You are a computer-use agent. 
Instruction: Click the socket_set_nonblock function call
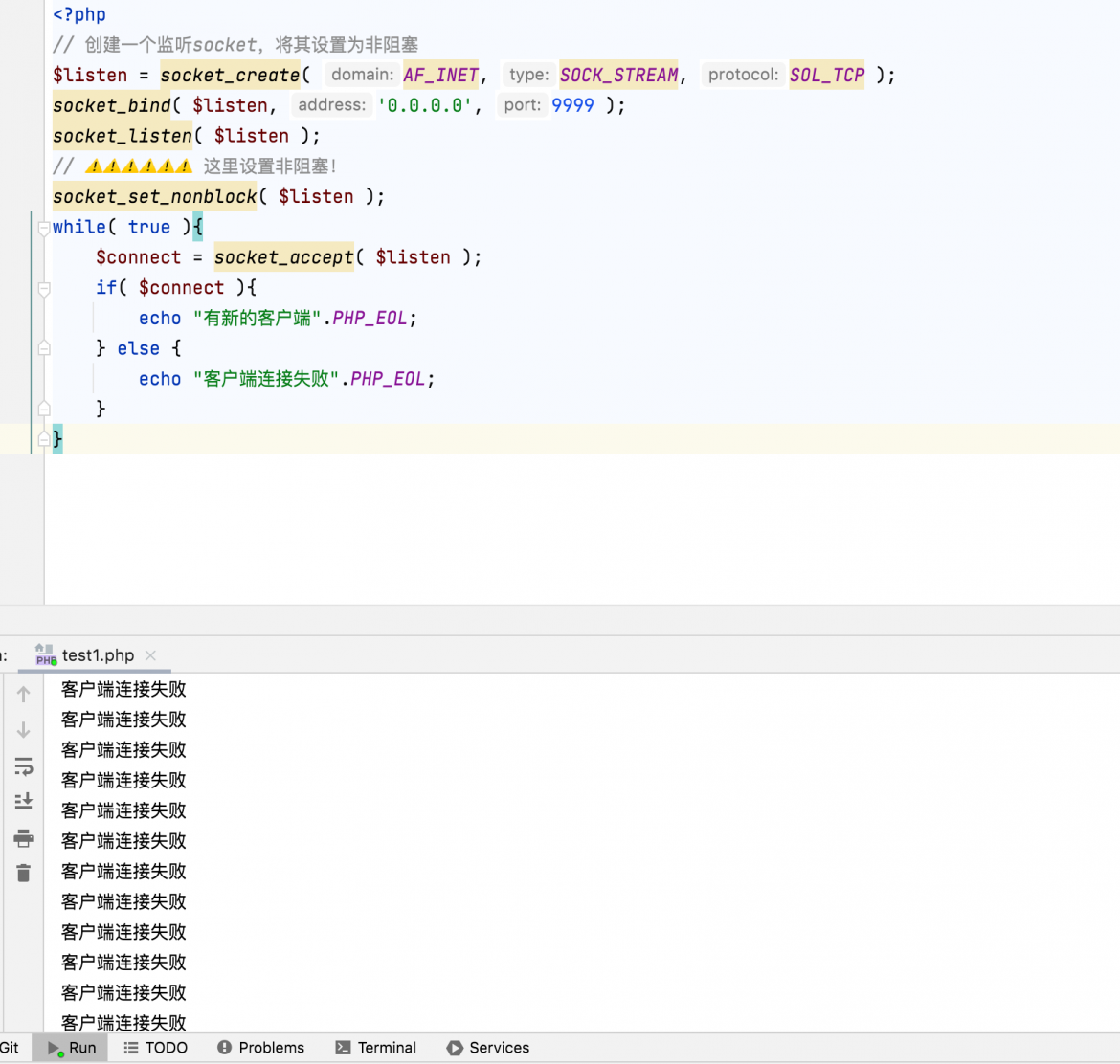(154, 196)
